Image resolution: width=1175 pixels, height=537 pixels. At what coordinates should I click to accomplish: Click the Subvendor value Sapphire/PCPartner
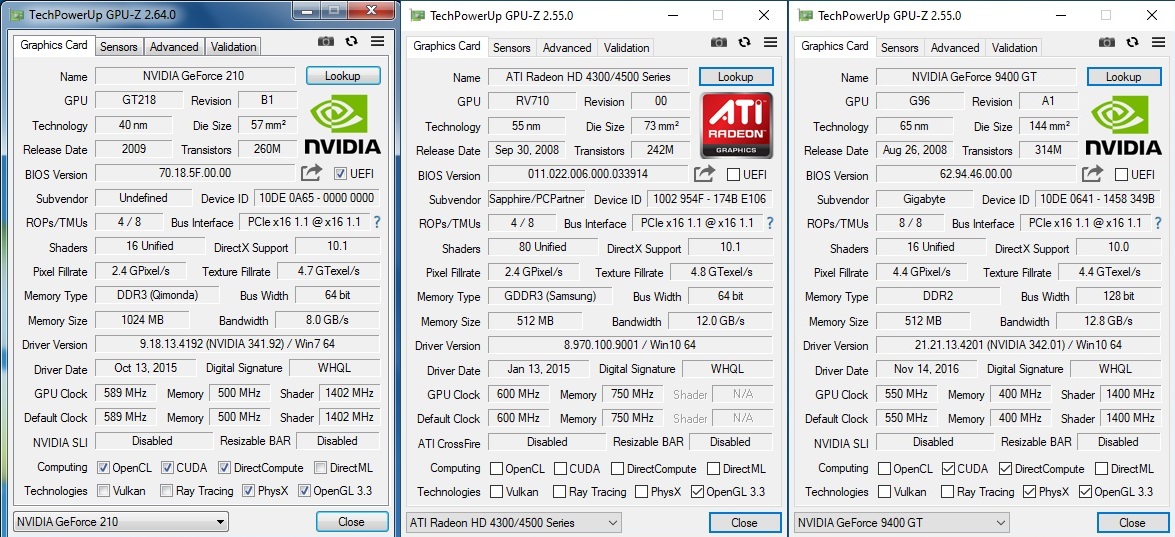pyautogui.click(x=536, y=198)
